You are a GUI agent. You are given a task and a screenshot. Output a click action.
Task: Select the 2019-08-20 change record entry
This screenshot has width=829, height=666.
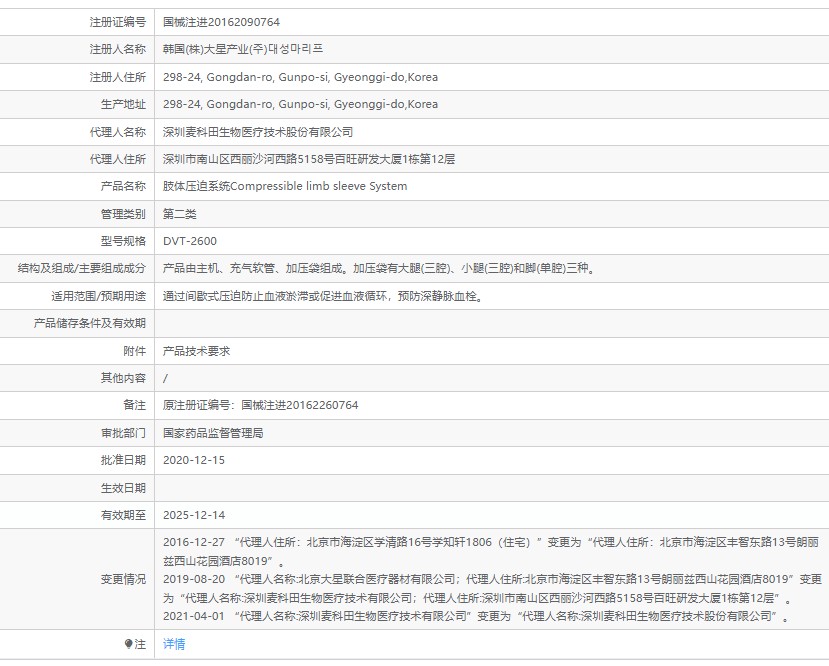tap(493, 589)
